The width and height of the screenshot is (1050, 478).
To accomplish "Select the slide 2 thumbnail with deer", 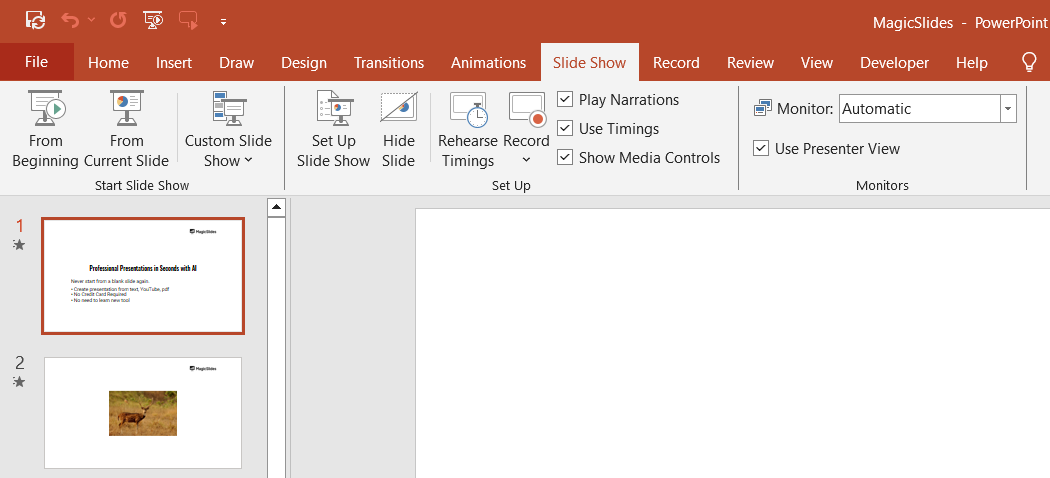I will coord(143,413).
